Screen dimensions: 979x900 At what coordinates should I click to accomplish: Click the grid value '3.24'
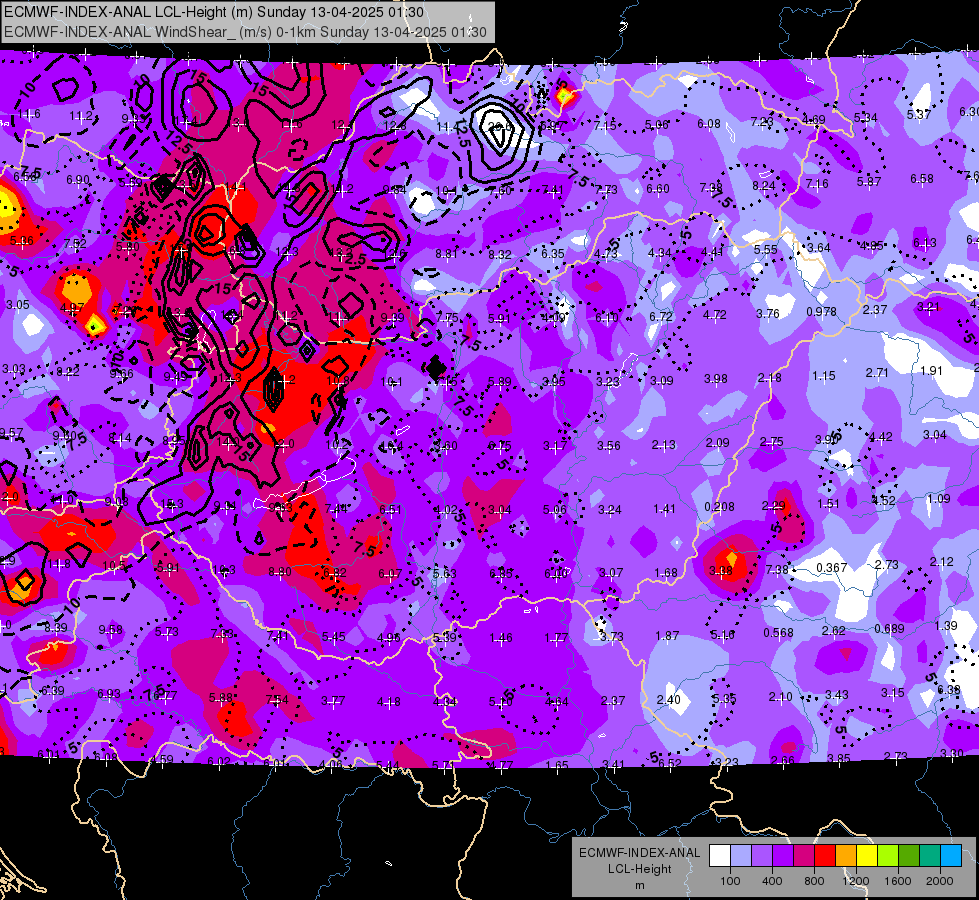[x=610, y=510]
